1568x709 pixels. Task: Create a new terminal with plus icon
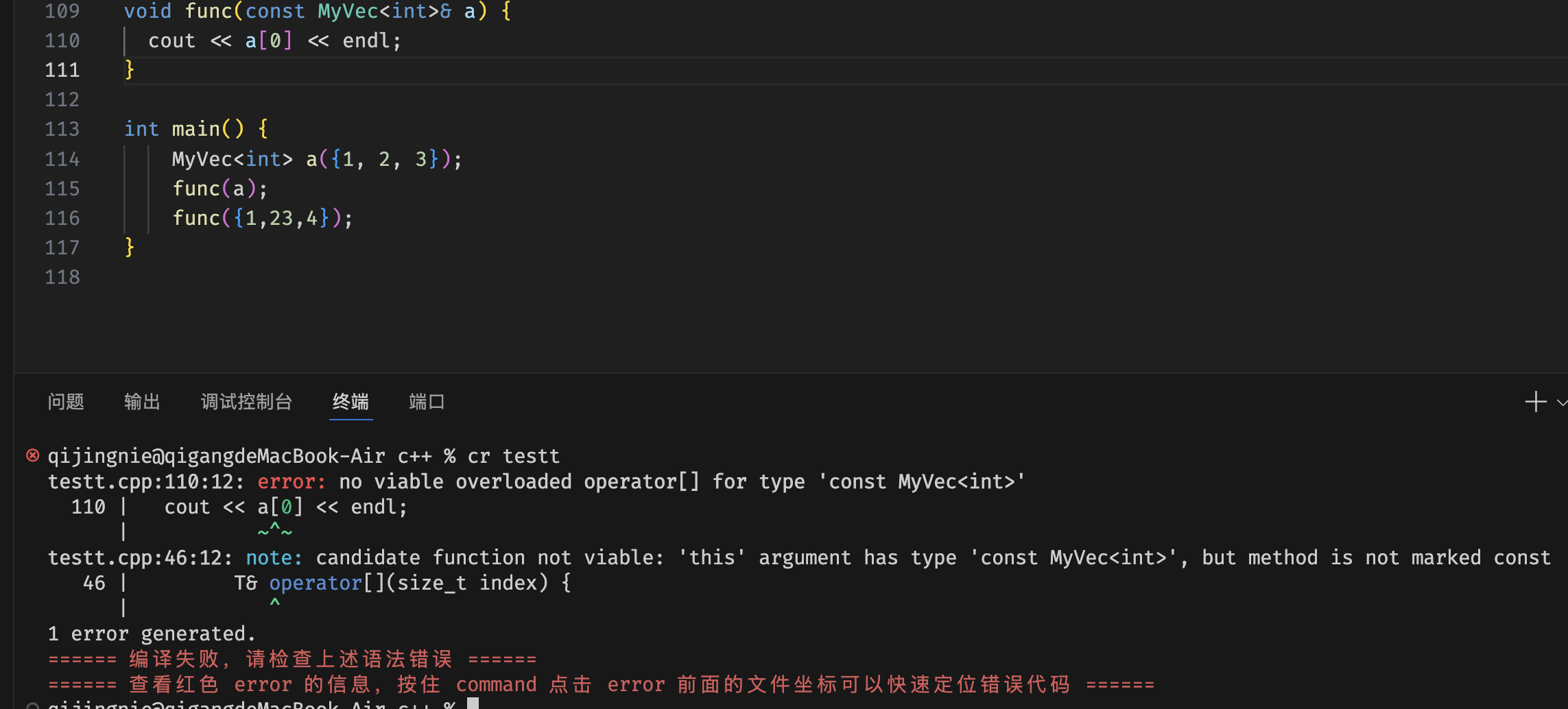coord(1536,402)
